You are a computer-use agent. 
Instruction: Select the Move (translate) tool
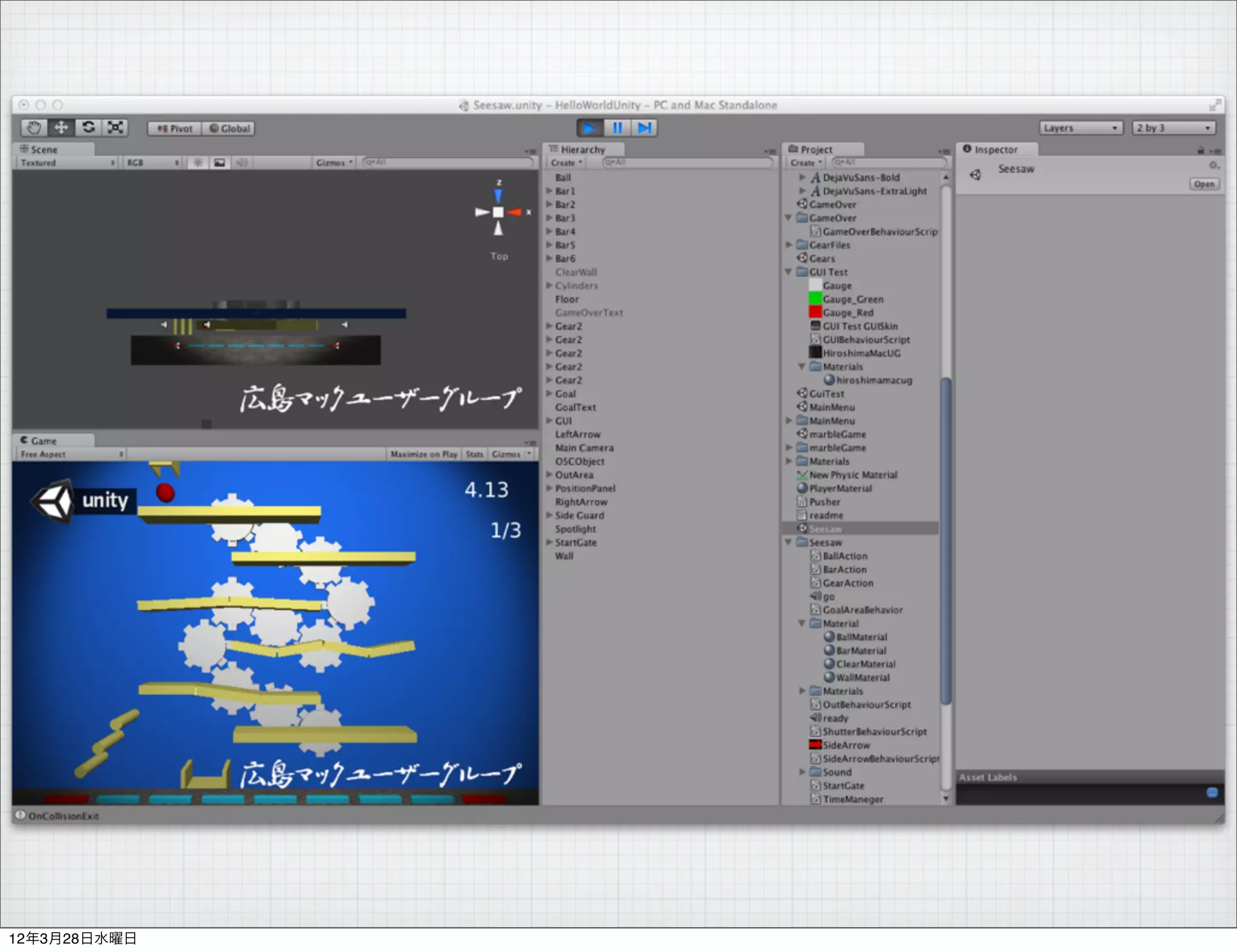pyautogui.click(x=61, y=128)
